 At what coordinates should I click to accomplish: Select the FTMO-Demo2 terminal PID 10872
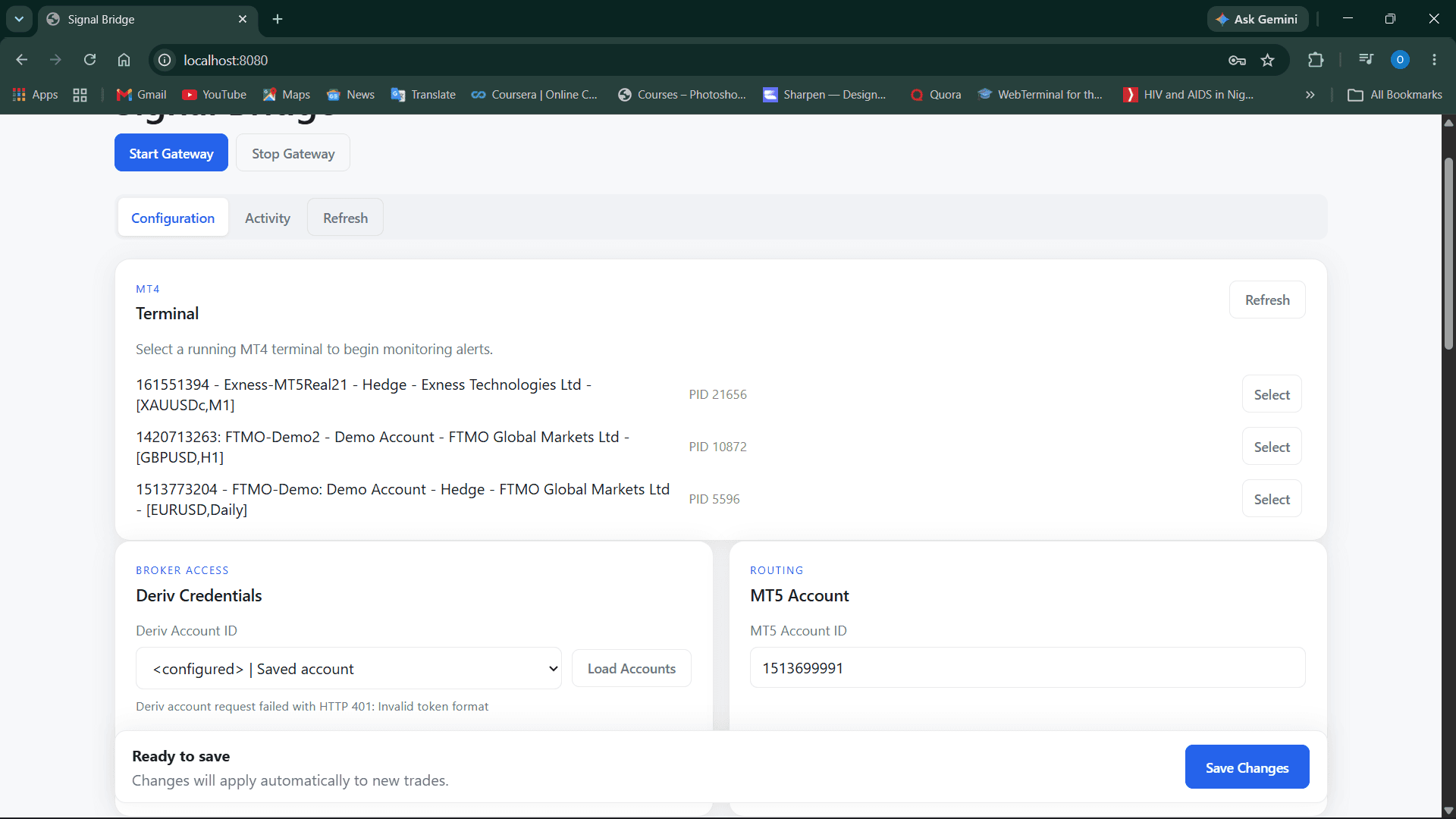click(1272, 447)
